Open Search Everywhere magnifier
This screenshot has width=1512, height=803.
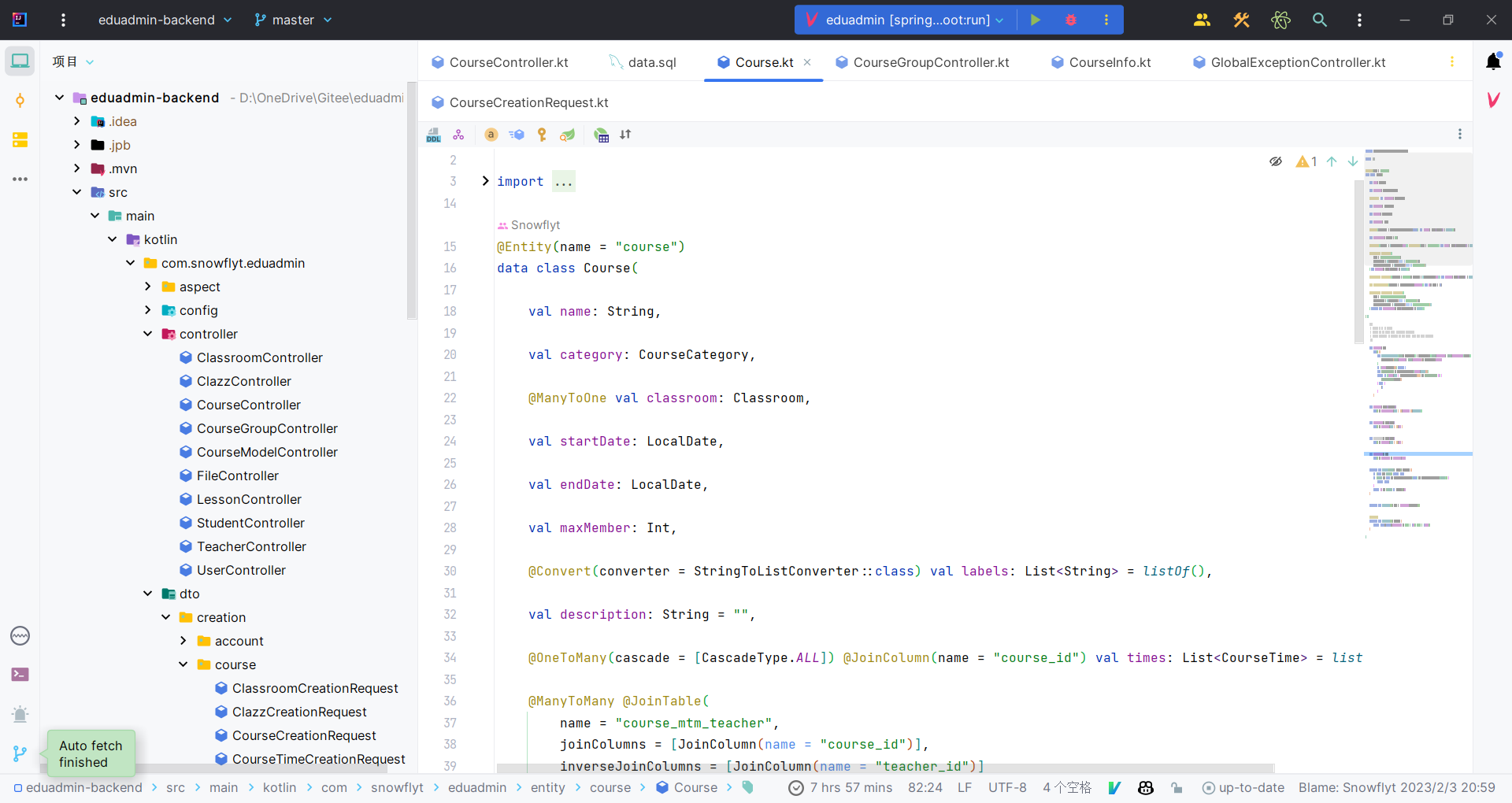(x=1320, y=20)
